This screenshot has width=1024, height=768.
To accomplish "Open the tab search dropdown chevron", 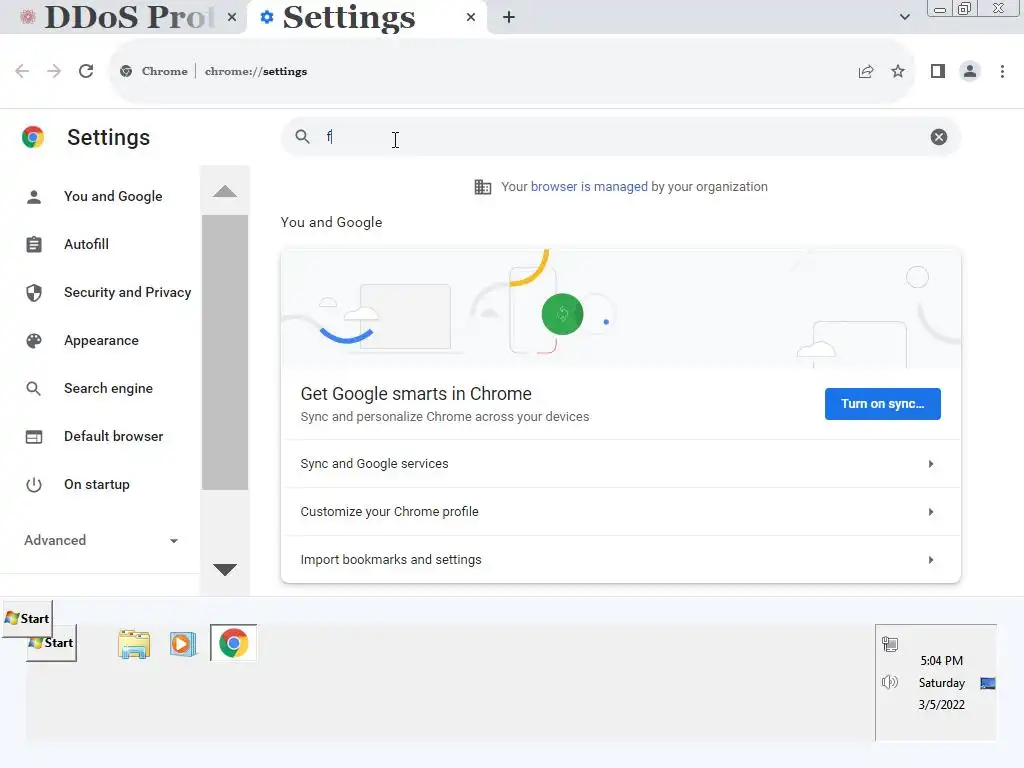I will (x=905, y=17).
